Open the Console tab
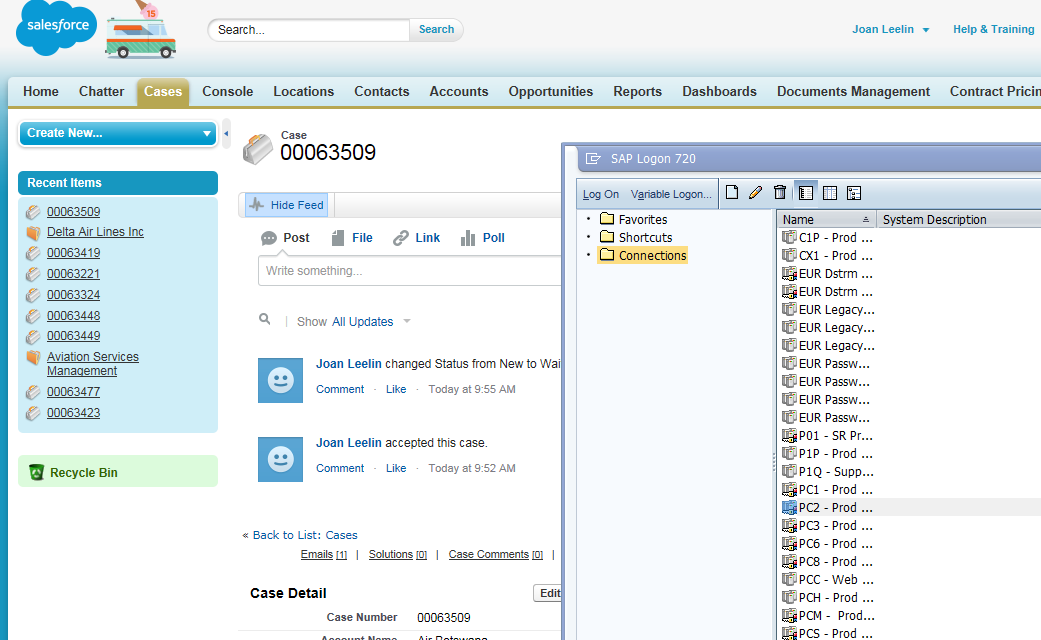Screen dimensions: 1041x640 pyautogui.click(x=228, y=92)
